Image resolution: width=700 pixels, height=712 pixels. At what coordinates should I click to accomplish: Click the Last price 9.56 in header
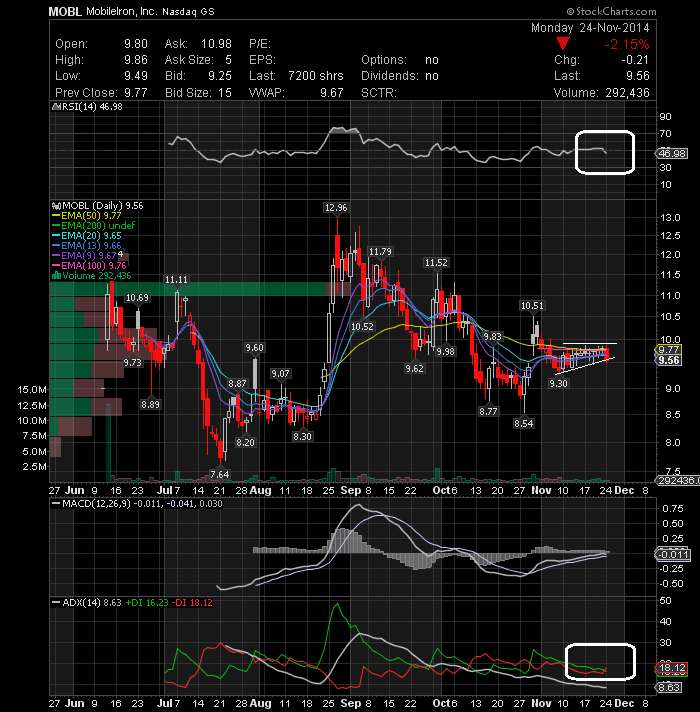coord(638,76)
